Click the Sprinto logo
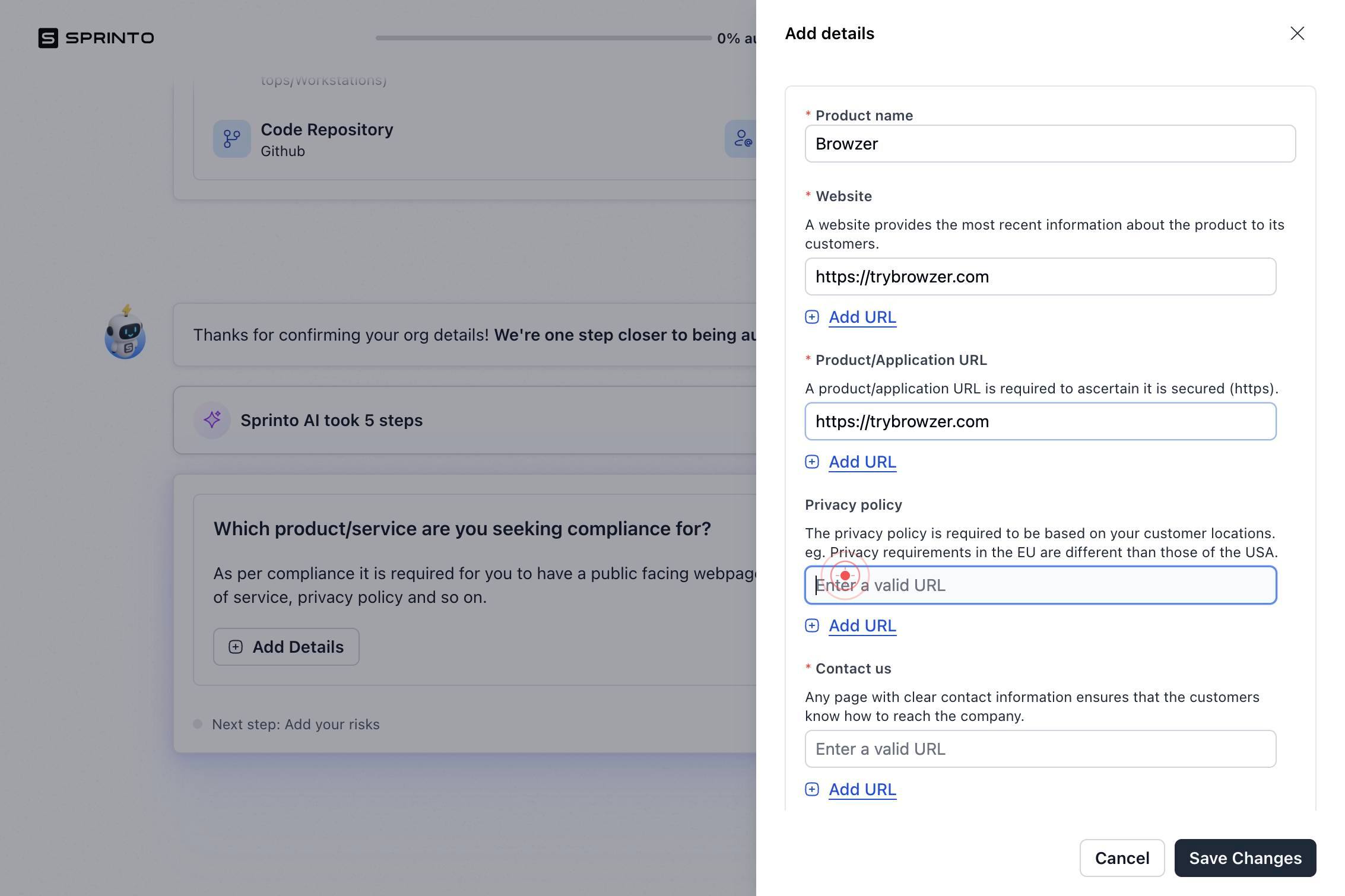The width and height of the screenshot is (1345, 896). [96, 38]
